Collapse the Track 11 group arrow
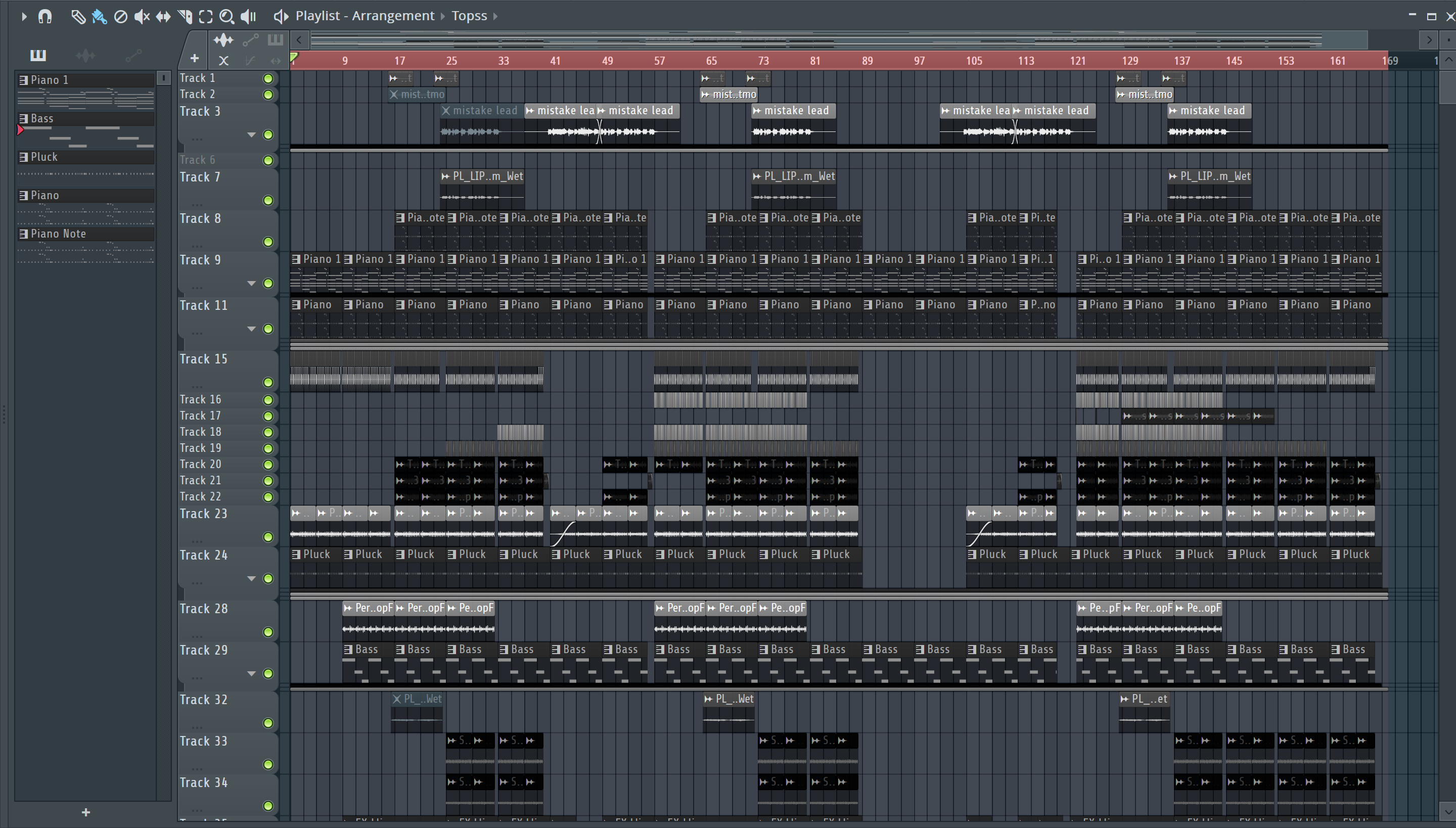 [x=251, y=329]
